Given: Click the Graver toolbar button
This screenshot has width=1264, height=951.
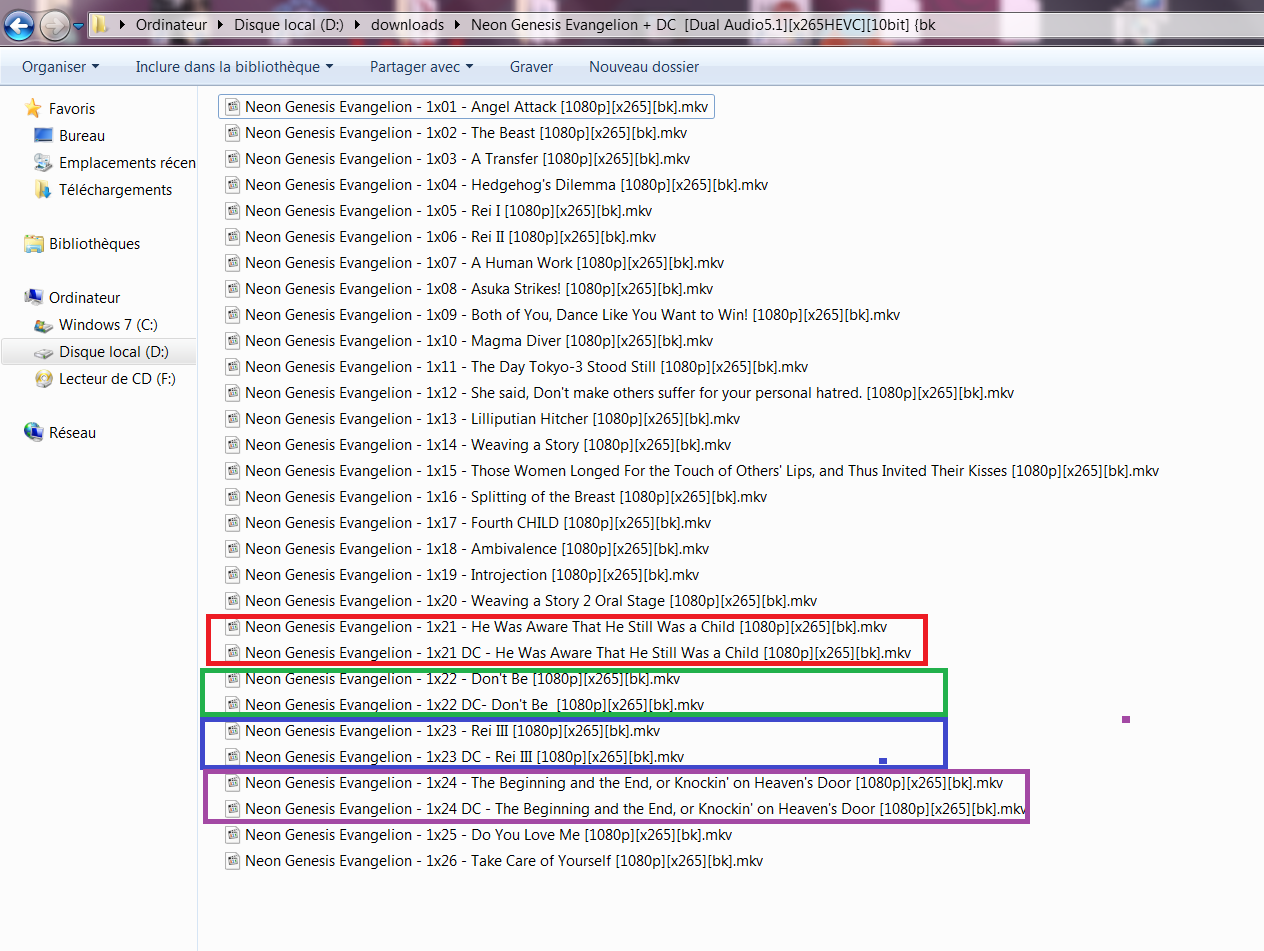Looking at the screenshot, I should tap(531, 67).
